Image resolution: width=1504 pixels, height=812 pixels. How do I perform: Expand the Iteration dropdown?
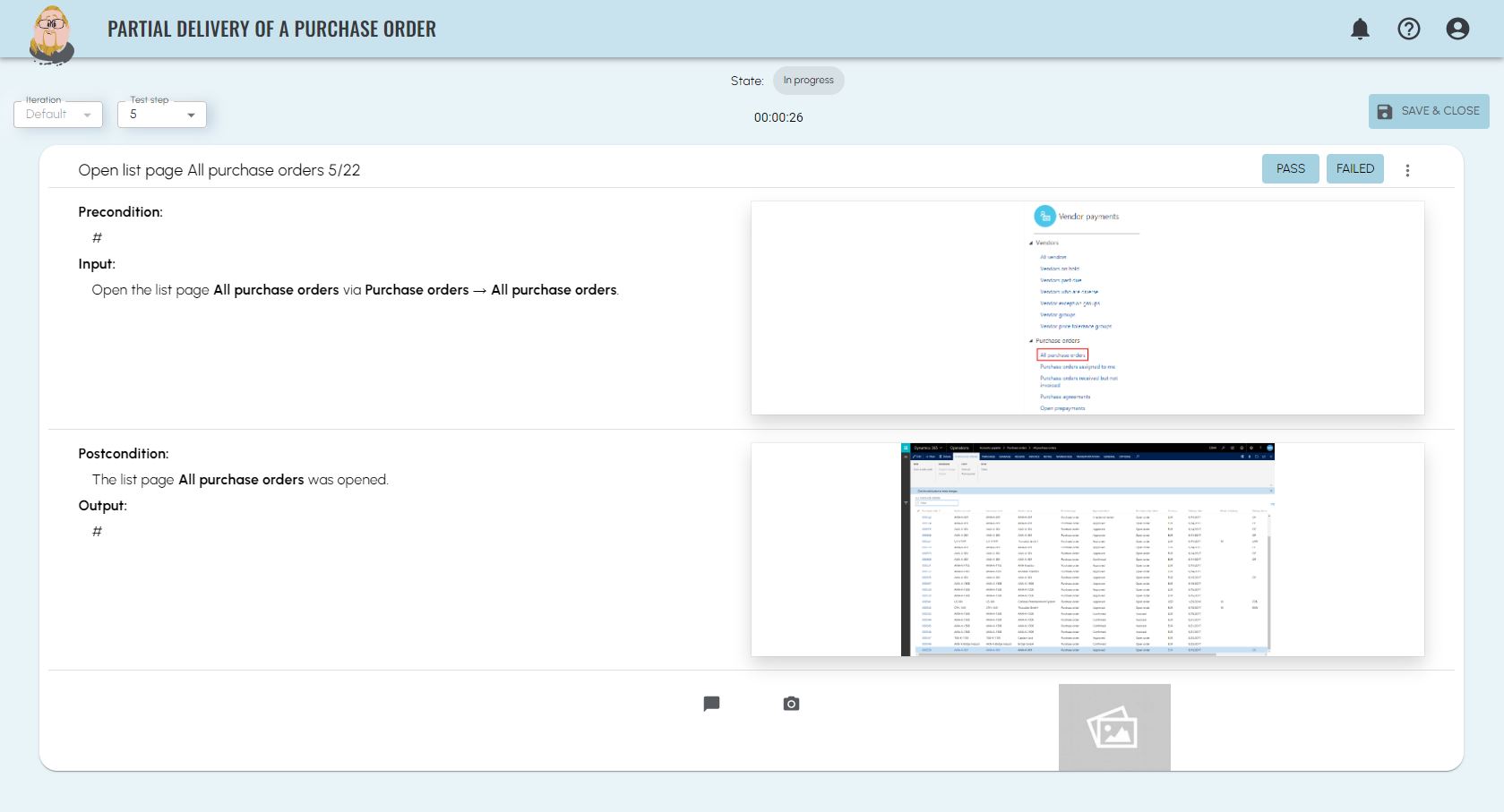(x=58, y=115)
